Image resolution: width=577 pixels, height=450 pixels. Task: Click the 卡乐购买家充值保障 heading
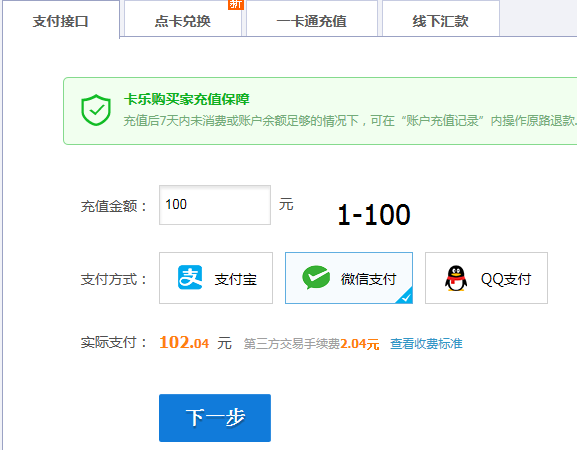pyautogui.click(x=187, y=99)
